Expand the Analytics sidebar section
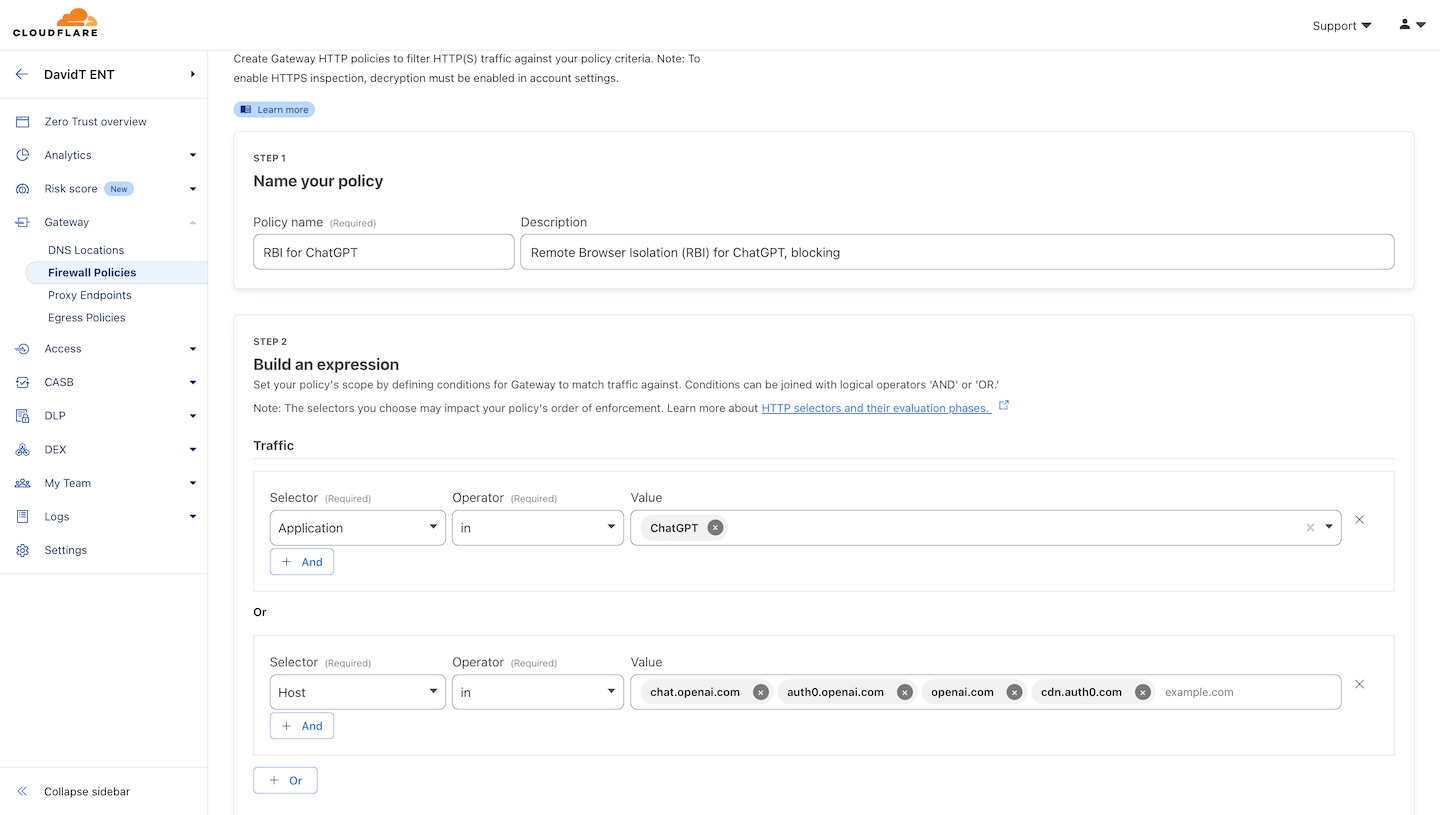This screenshot has width=1440, height=815. pyautogui.click(x=193, y=155)
